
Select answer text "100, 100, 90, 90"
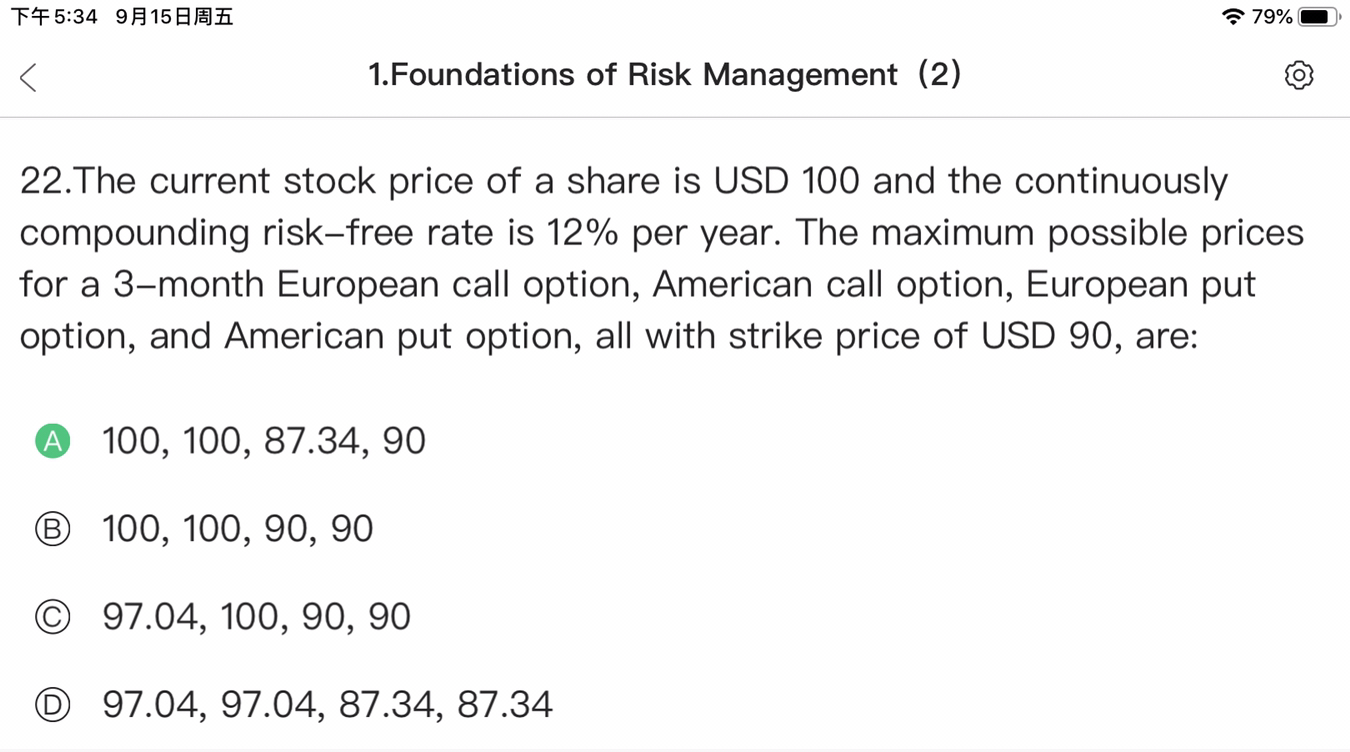[x=238, y=529]
